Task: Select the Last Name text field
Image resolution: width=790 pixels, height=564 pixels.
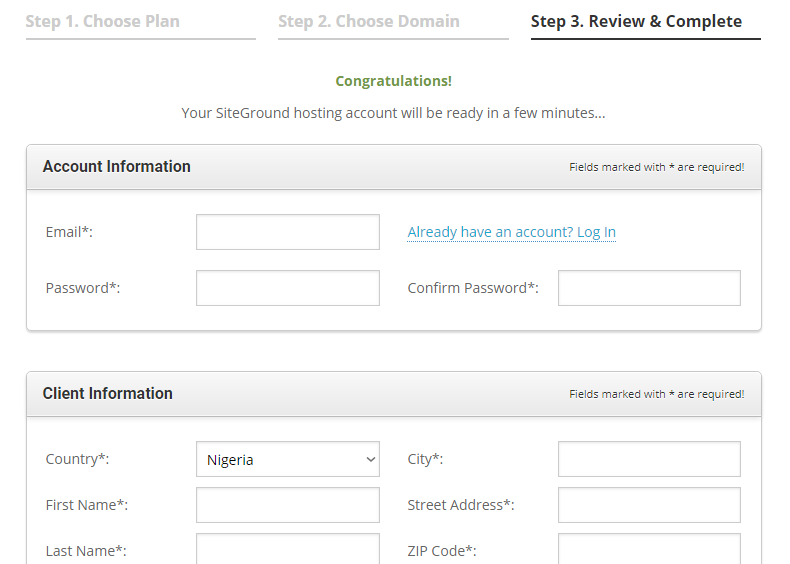Action: pyautogui.click(x=288, y=549)
